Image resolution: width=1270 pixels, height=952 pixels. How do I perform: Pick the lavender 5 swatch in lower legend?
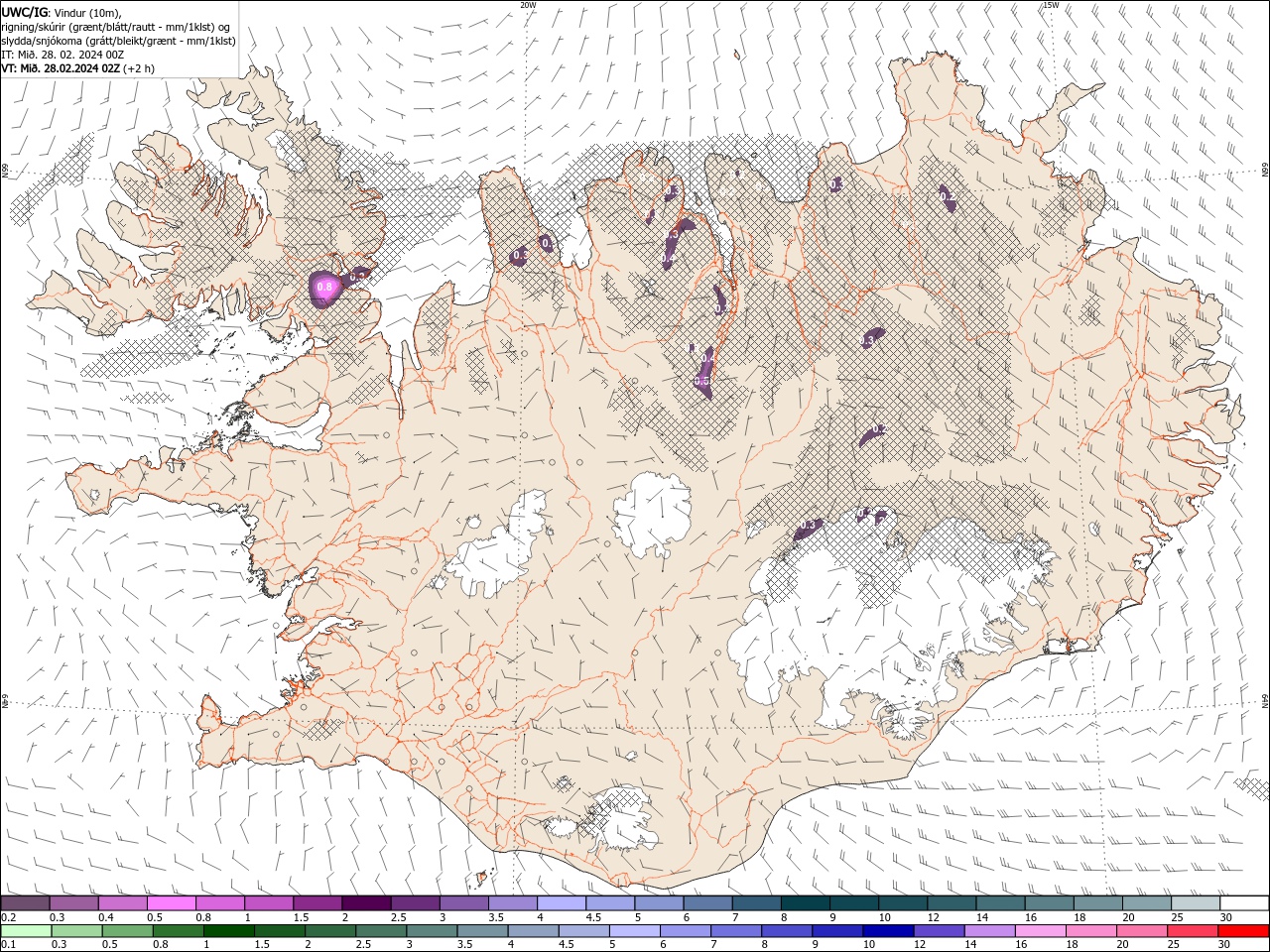[635, 931]
